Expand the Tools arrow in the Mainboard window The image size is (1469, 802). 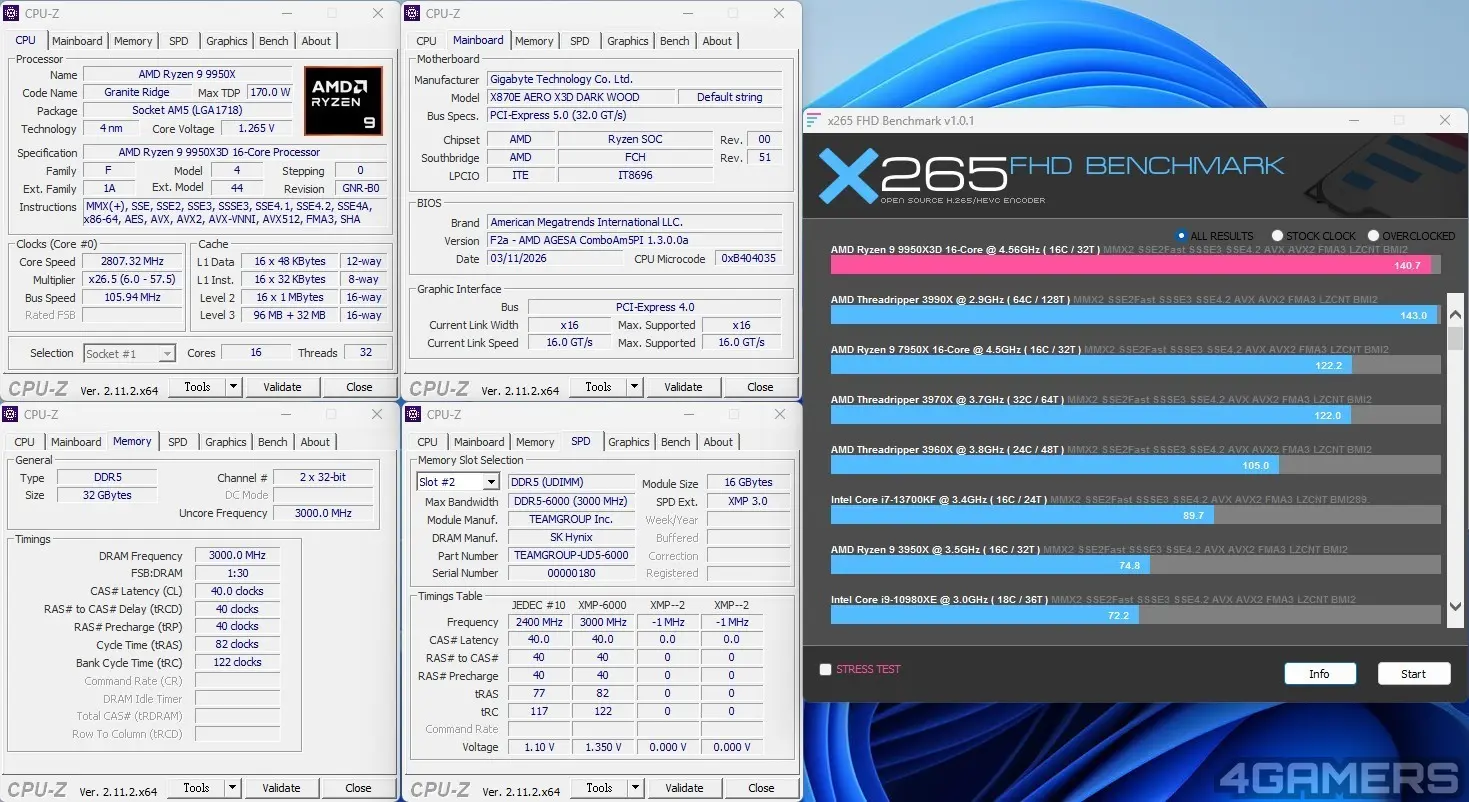click(634, 387)
